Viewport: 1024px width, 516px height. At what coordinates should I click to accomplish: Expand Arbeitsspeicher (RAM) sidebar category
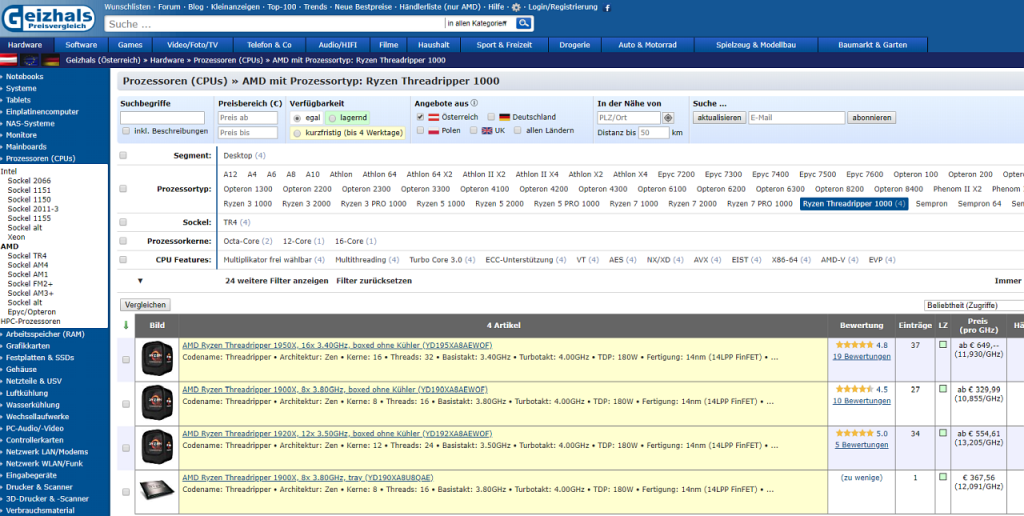coord(45,334)
